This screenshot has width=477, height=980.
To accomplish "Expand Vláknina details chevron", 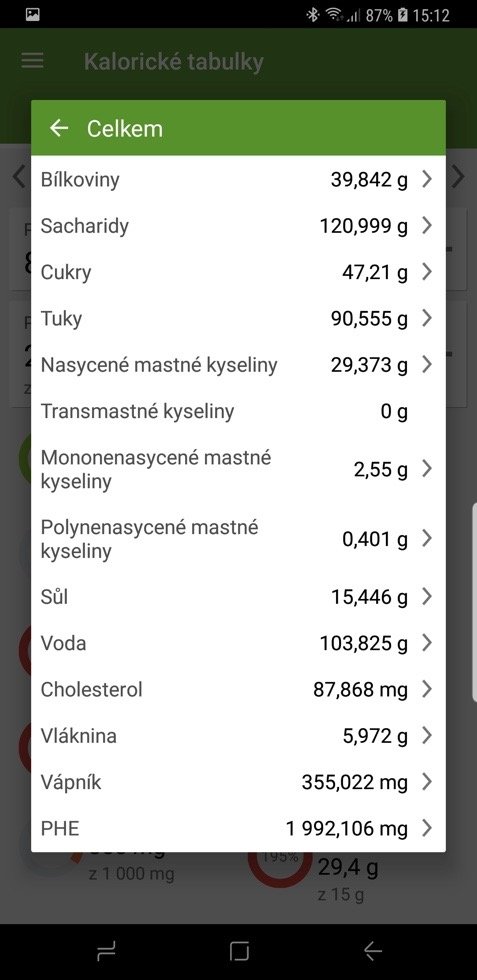I will (427, 736).
